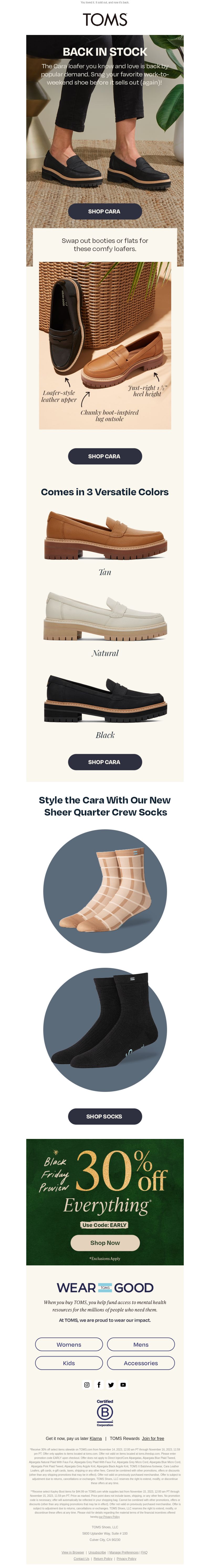Click the Klarna link
Image resolution: width=210 pixels, height=1568 pixels.
pyautogui.click(x=96, y=1439)
